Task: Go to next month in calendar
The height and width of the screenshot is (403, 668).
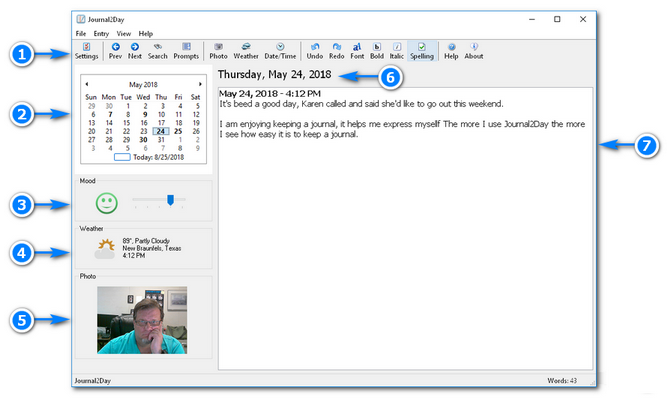Action: coord(200,84)
